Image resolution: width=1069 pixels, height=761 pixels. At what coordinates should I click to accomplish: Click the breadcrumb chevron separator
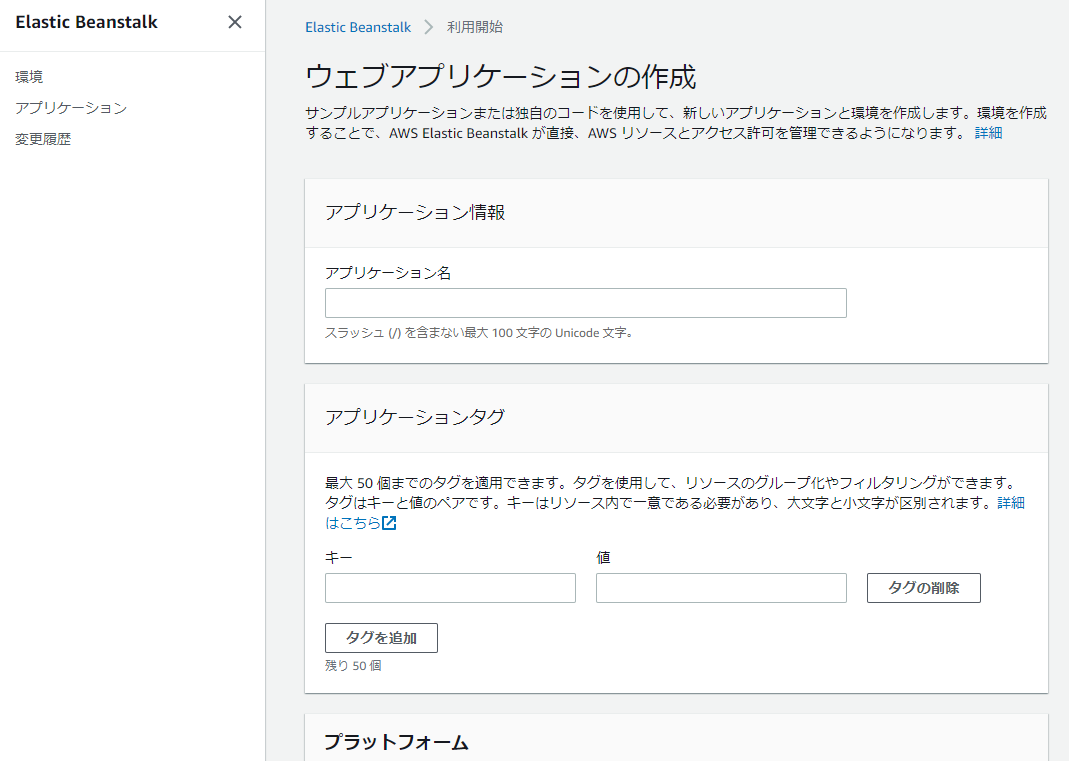(428, 27)
